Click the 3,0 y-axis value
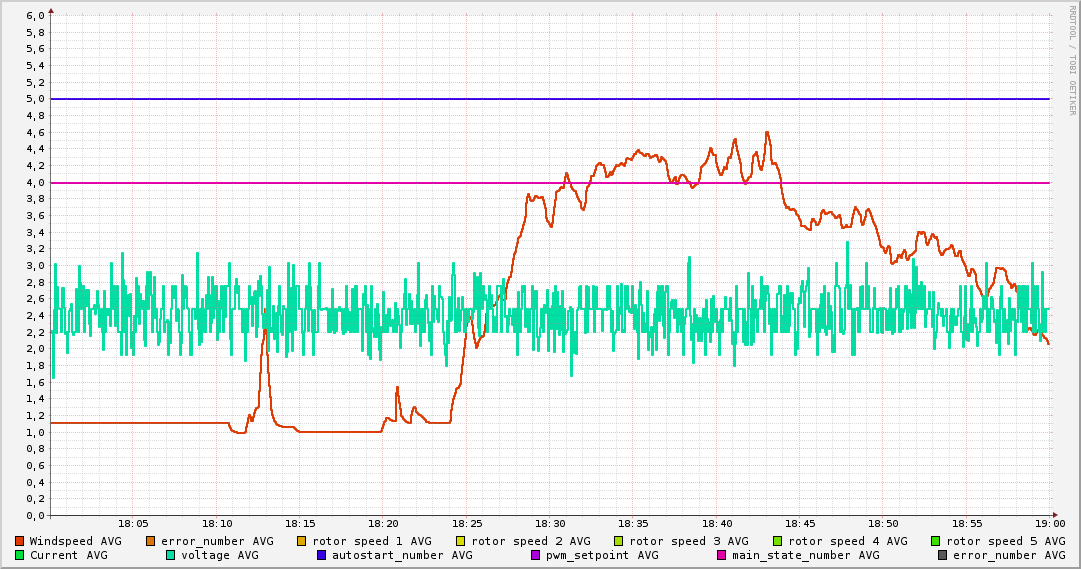The width and height of the screenshot is (1081, 569). pos(36,266)
